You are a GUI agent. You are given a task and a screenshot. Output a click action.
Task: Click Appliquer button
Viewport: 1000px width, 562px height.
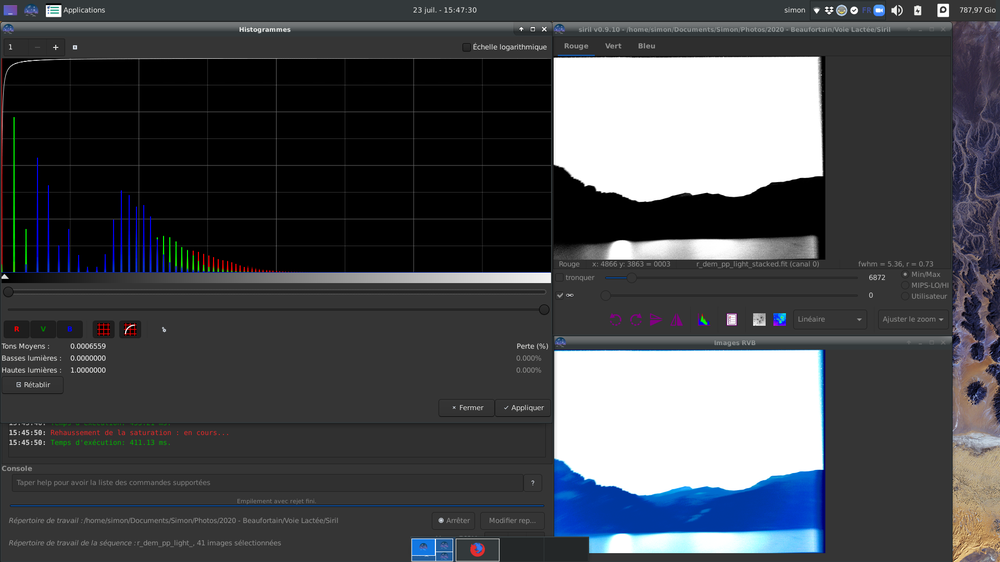coord(523,408)
